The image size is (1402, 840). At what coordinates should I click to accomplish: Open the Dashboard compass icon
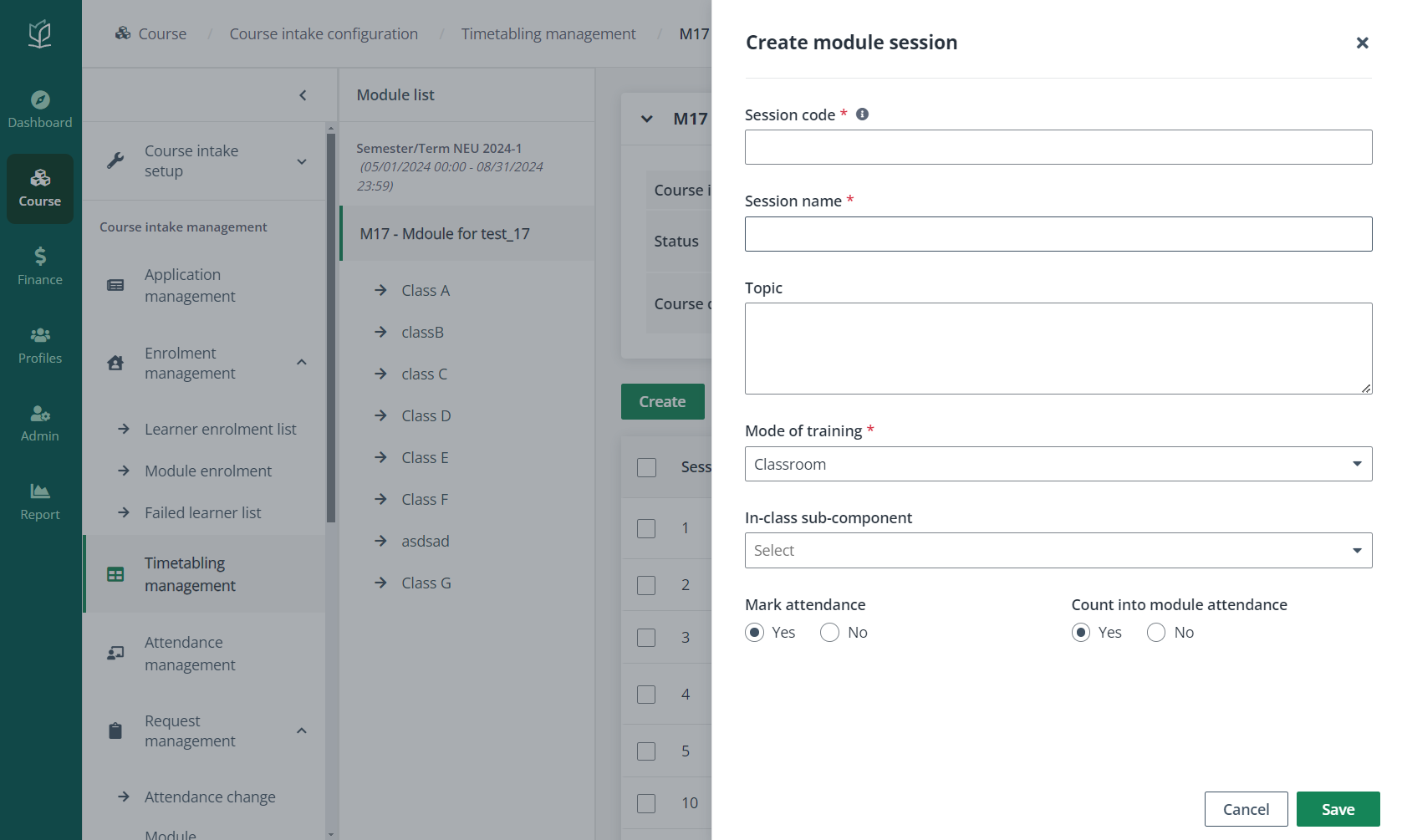pyautogui.click(x=40, y=99)
